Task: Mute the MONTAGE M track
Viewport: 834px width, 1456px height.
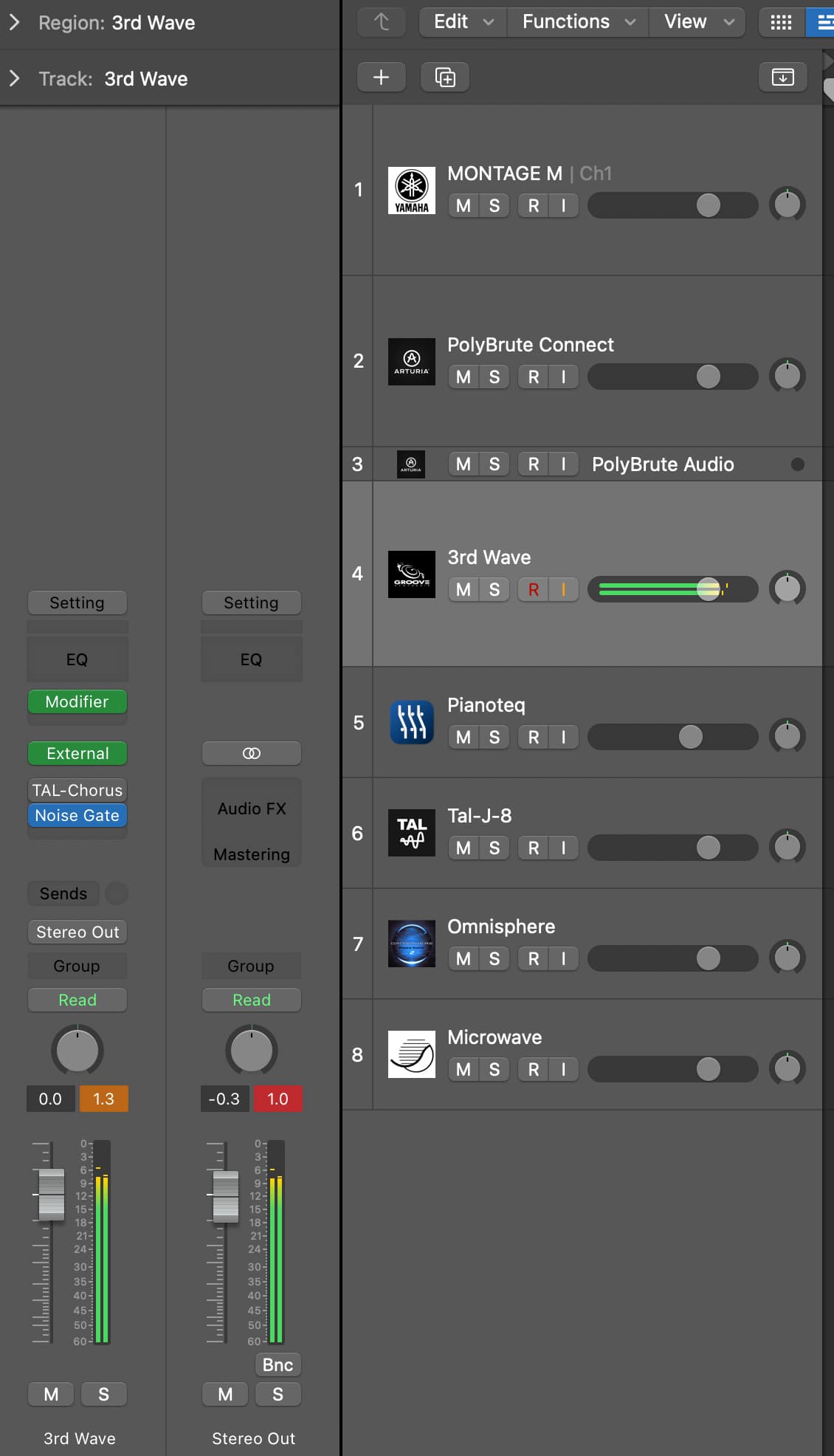Action: (463, 205)
